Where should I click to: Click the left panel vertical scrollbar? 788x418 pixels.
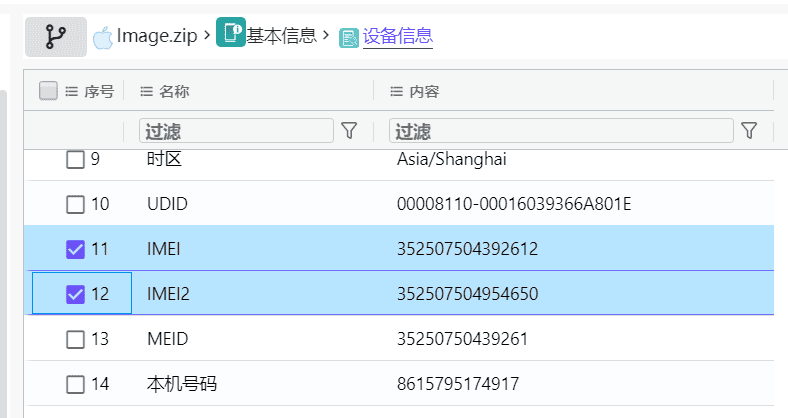pyautogui.click(x=3, y=254)
